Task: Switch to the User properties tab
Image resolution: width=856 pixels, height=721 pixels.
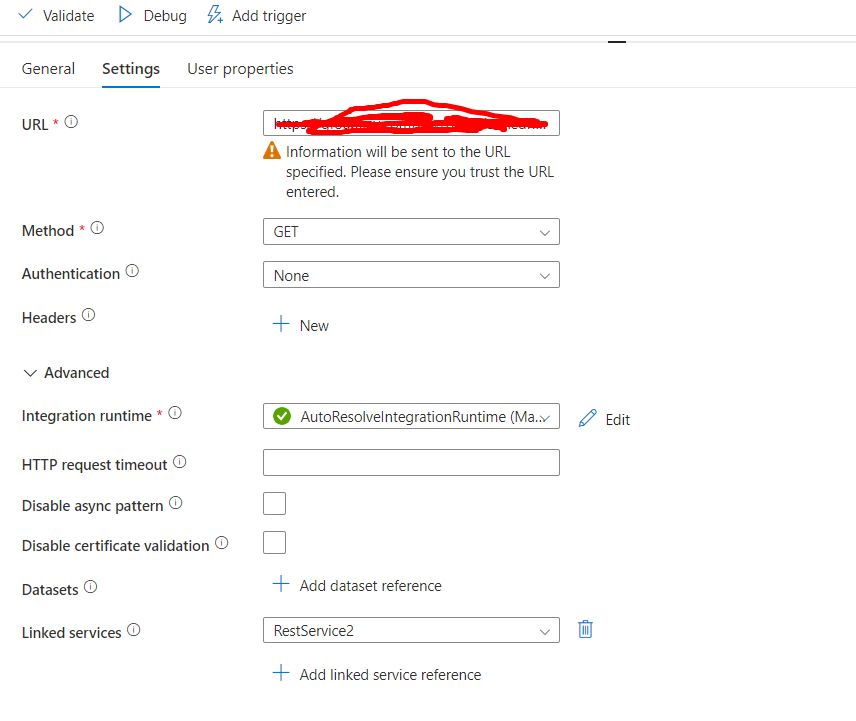Action: 240,69
